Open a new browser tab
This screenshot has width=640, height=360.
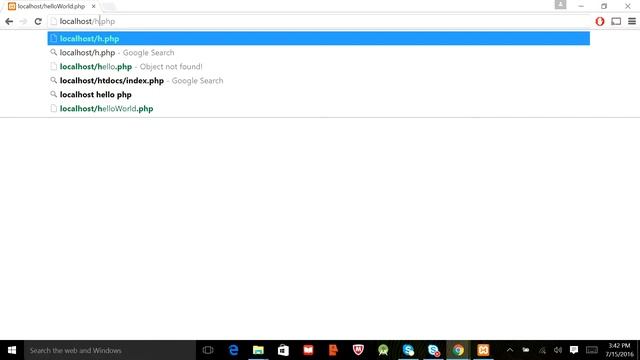[x=108, y=7]
